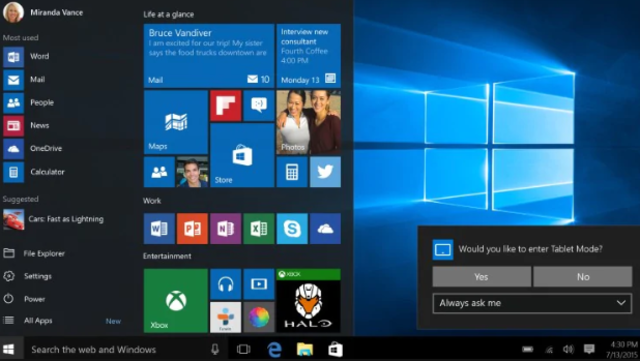Open taskbar clock showing 4:30 PM
The image size is (640, 361).
[x=622, y=350]
